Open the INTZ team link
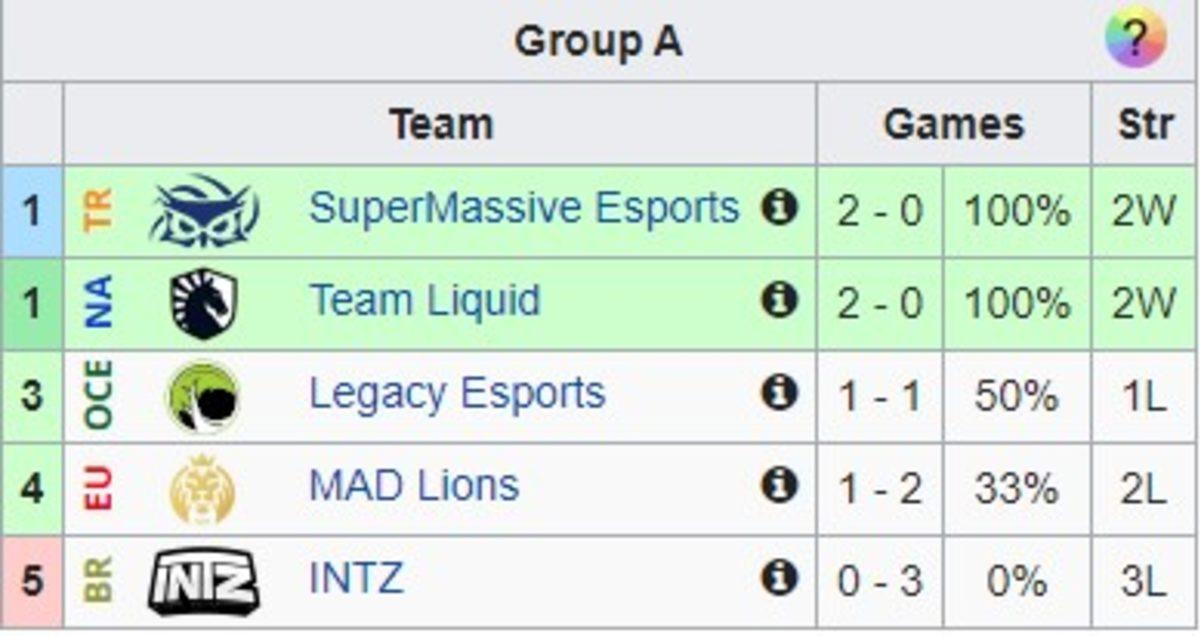The width and height of the screenshot is (1200, 636). pyautogui.click(x=356, y=580)
